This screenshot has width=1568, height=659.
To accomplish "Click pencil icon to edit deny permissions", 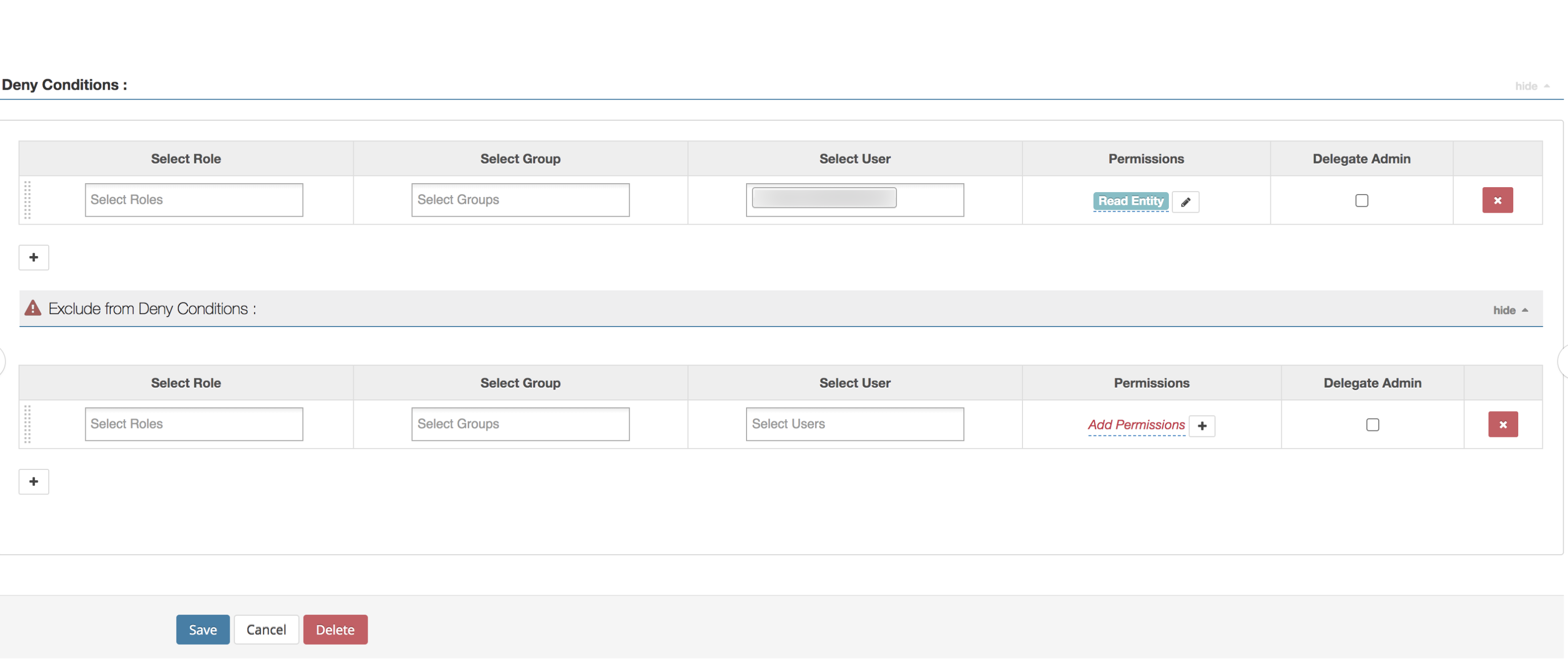I will pos(1185,202).
